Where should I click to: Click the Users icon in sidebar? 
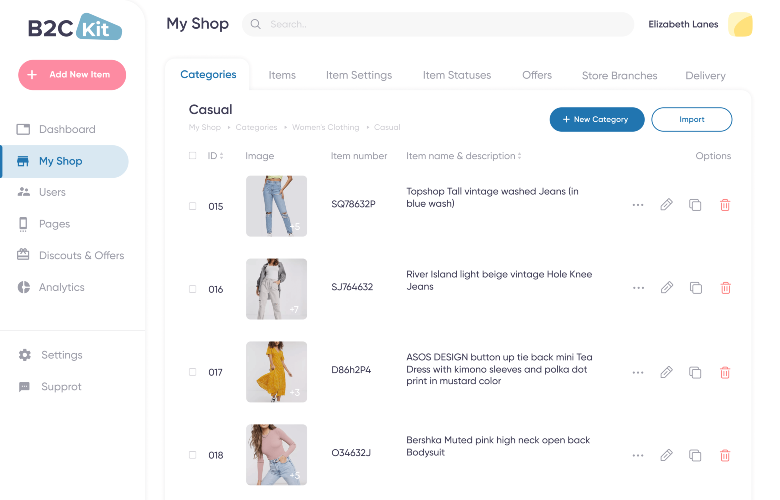(x=24, y=192)
